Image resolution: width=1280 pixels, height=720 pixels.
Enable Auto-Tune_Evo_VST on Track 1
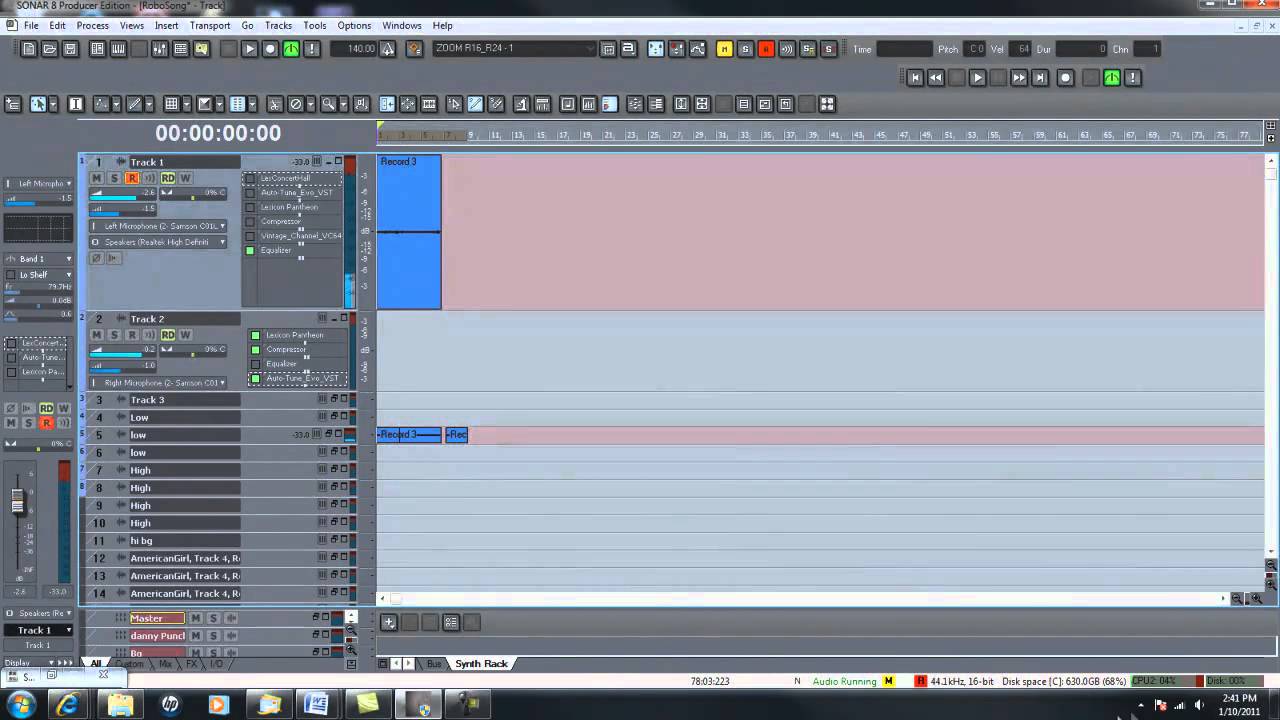[250, 193]
